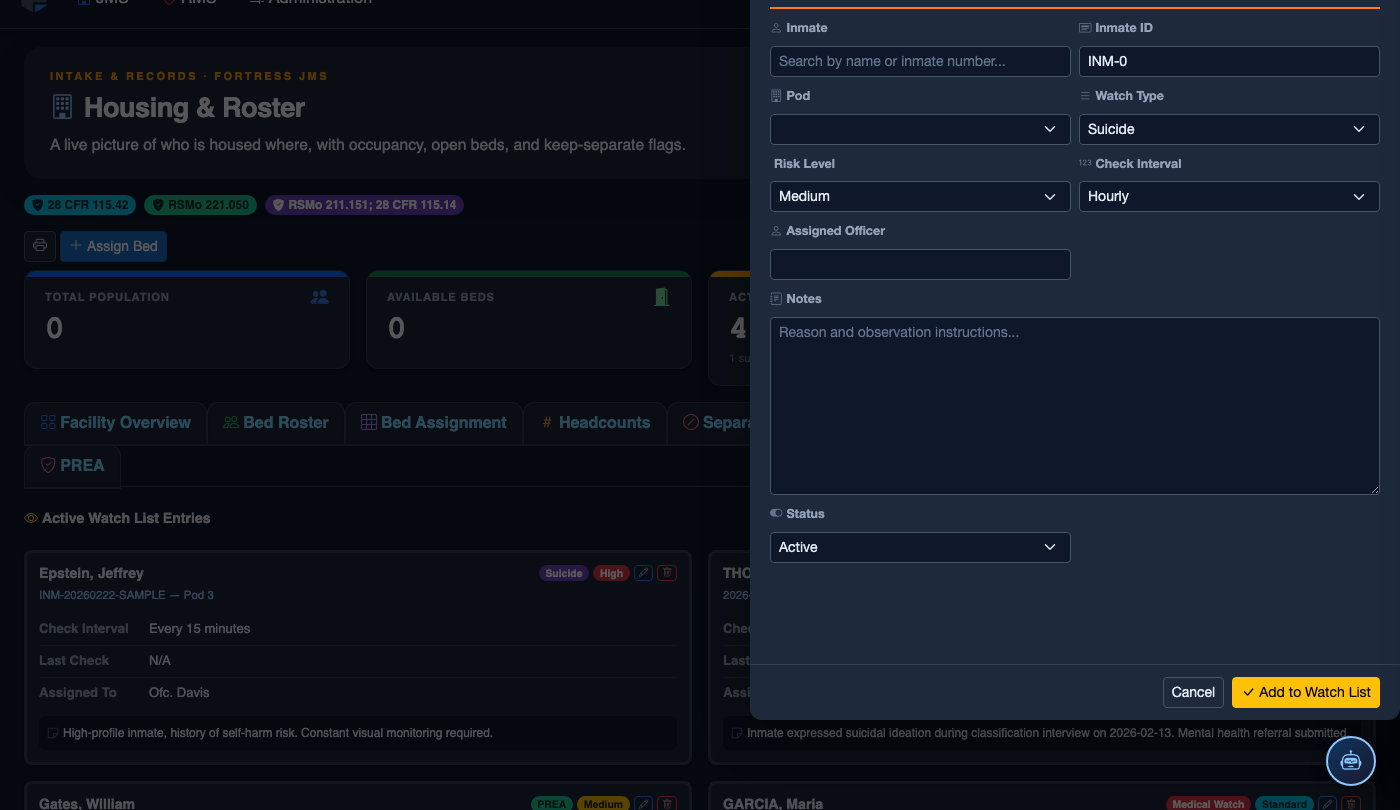The height and width of the screenshot is (810, 1400).
Task: Click the RSMo 221.050 badge
Action: click(200, 205)
